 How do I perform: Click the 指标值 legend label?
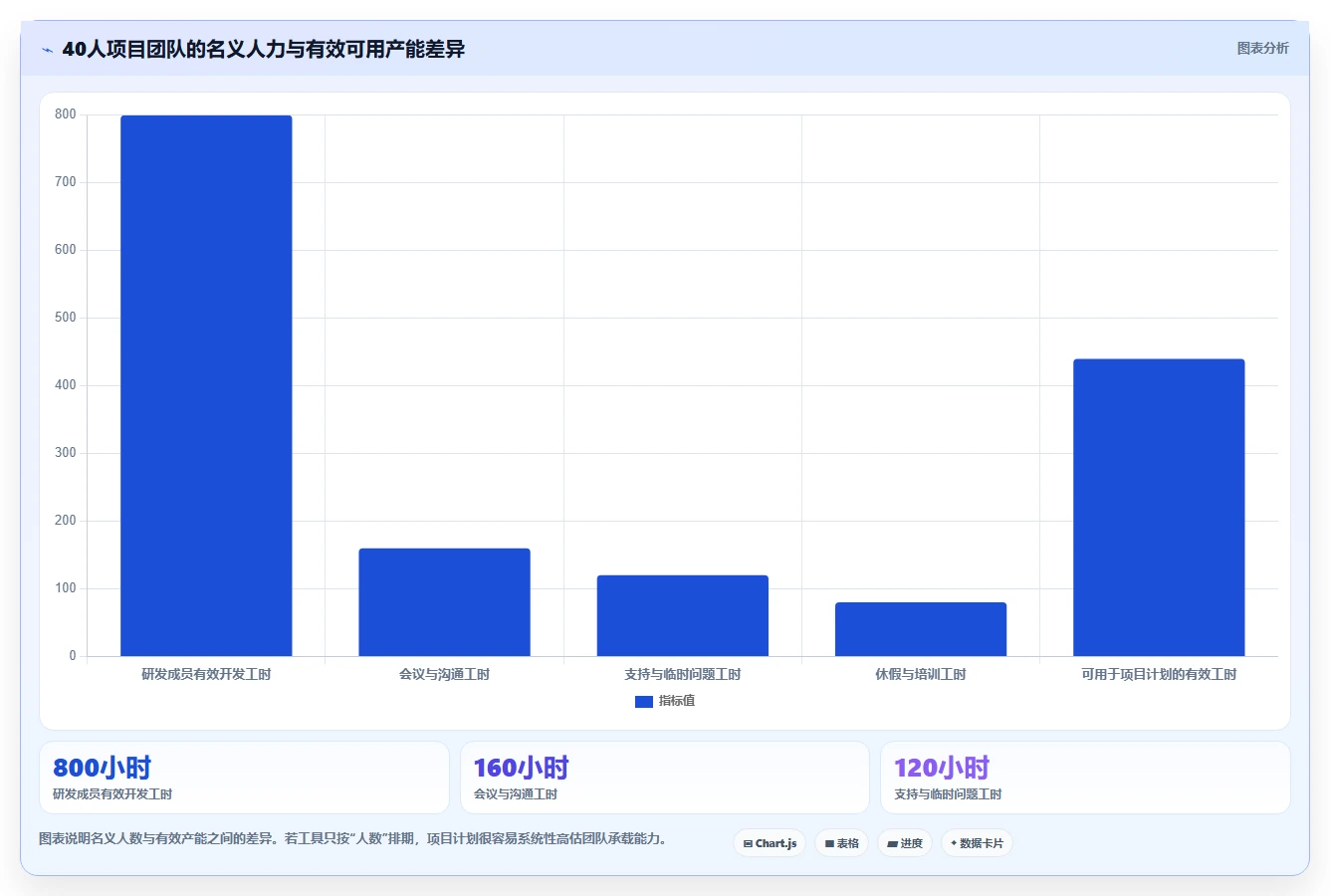coord(677,701)
